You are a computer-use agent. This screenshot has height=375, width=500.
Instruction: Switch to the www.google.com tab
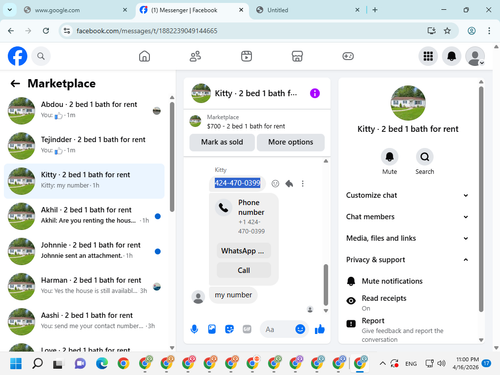tap(75, 10)
